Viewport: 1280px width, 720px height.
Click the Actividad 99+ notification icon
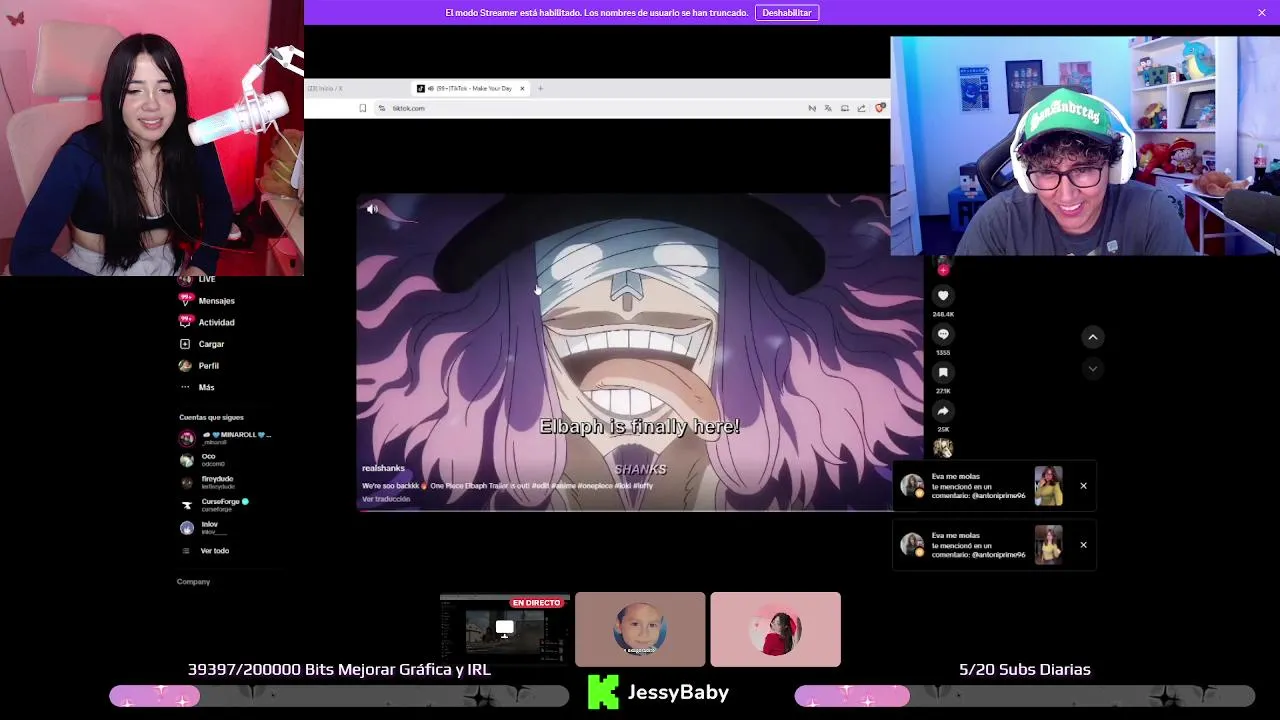pos(185,322)
